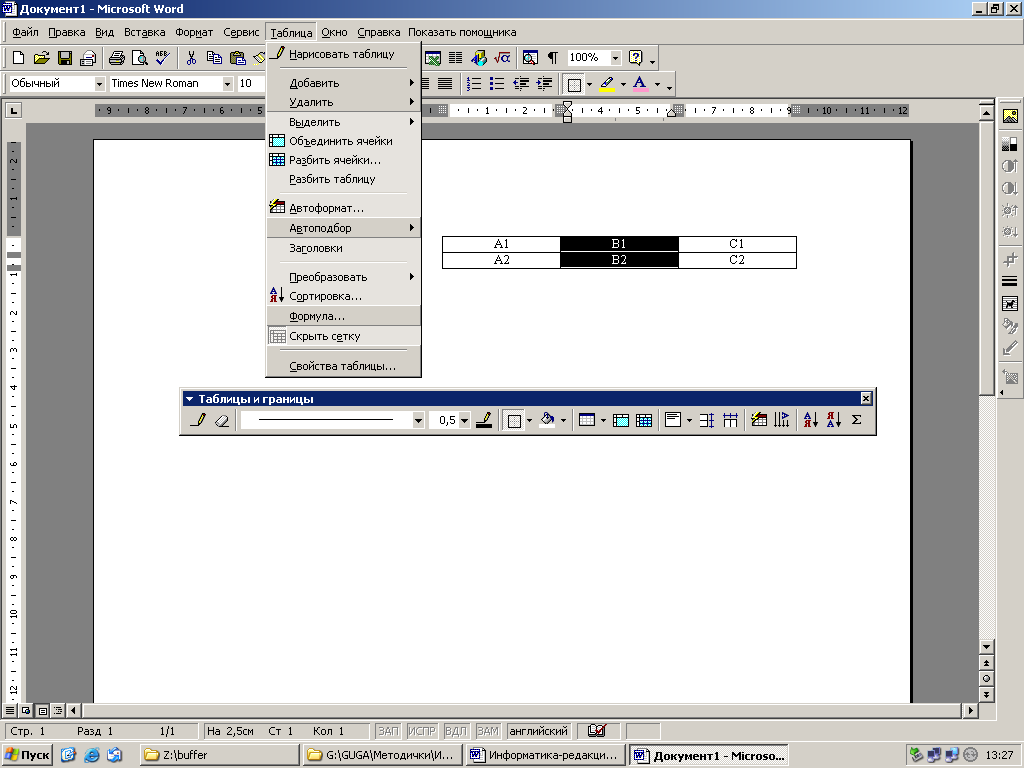Expand the Автоподбор submenu

click(344, 228)
